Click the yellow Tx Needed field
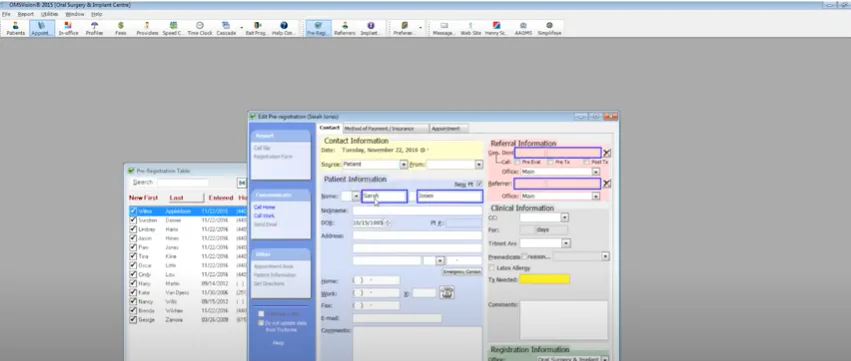 click(544, 280)
